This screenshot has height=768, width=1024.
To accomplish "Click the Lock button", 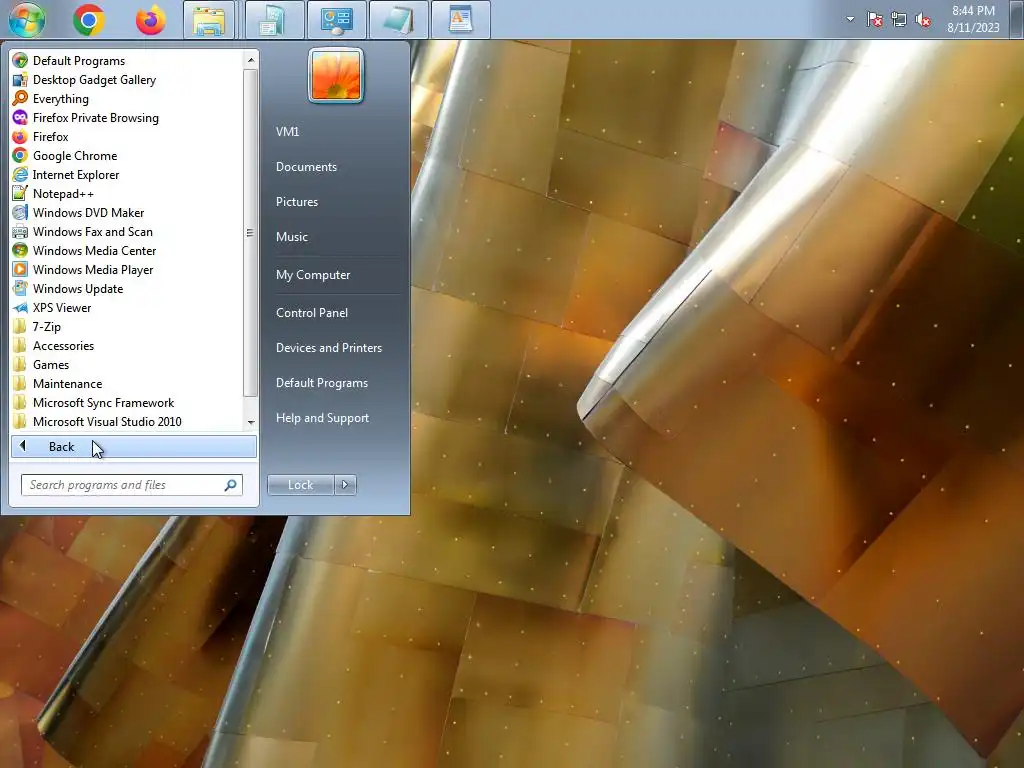I will point(300,485).
